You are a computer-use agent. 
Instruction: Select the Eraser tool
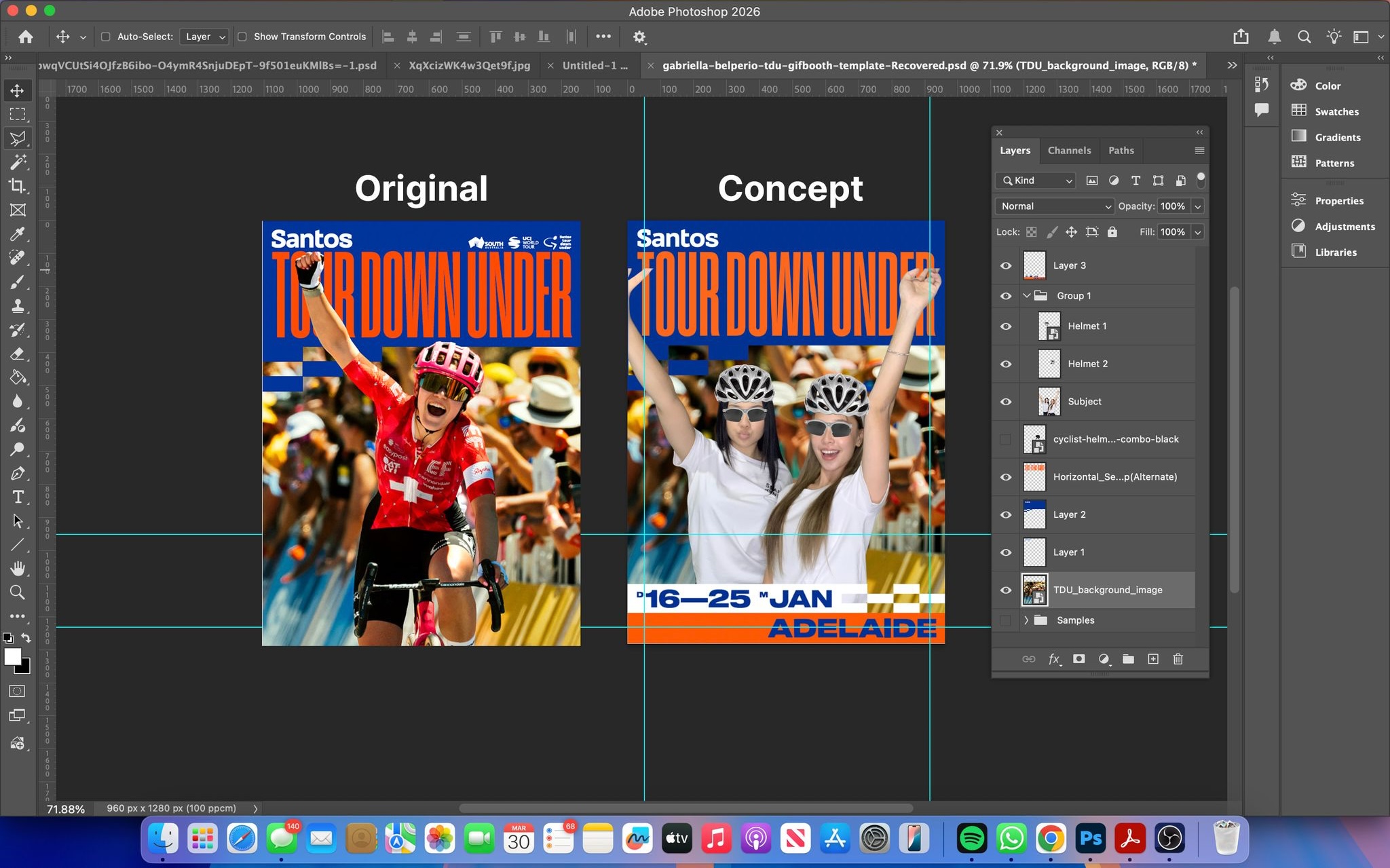point(18,354)
